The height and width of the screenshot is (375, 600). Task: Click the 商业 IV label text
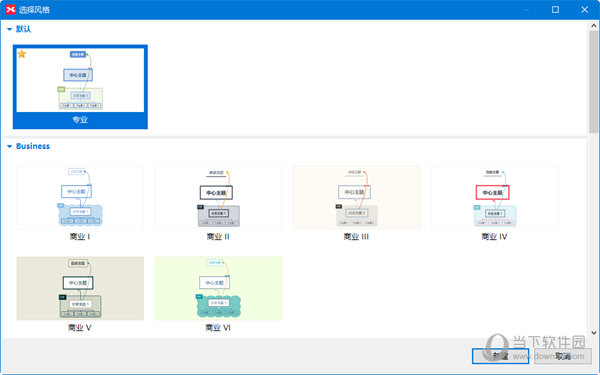[494, 237]
